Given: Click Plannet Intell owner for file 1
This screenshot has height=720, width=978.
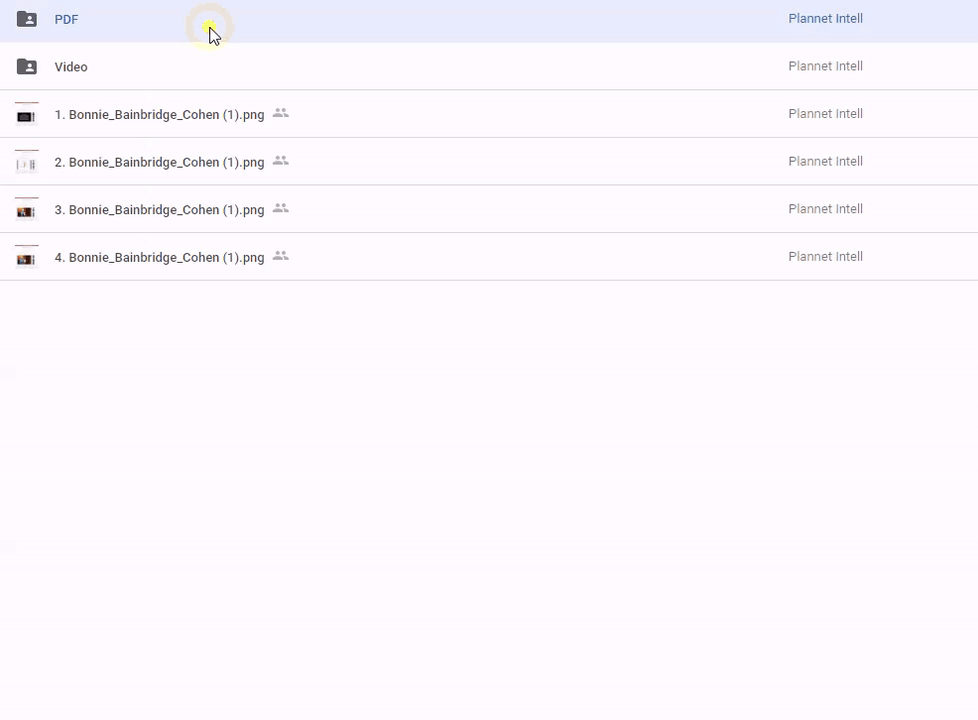Looking at the screenshot, I should click(x=825, y=114).
